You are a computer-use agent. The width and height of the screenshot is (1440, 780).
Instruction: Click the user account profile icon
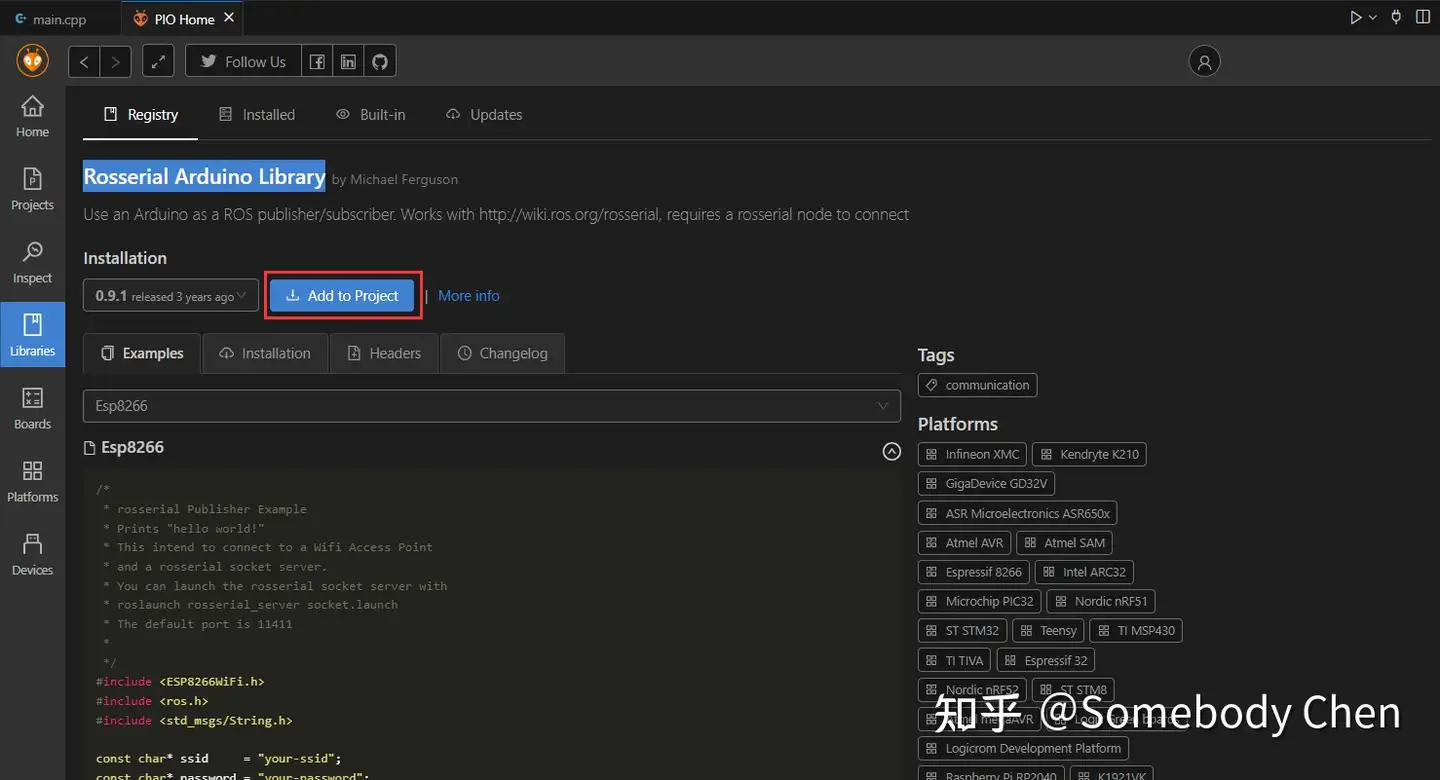click(x=1204, y=62)
